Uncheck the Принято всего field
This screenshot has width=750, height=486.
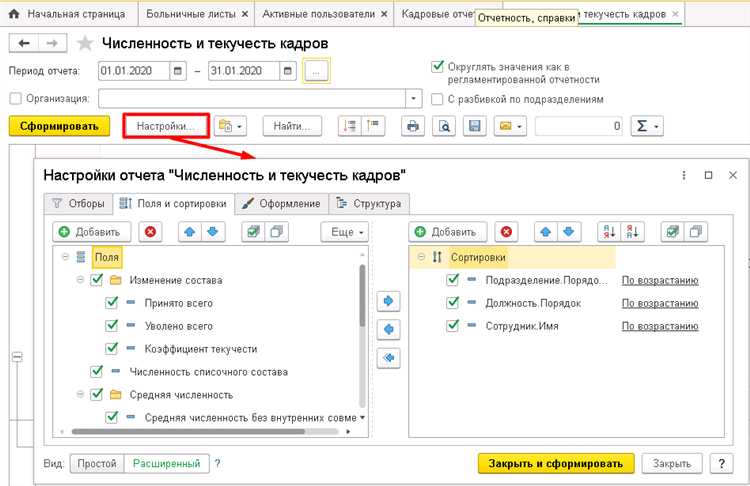[x=111, y=303]
